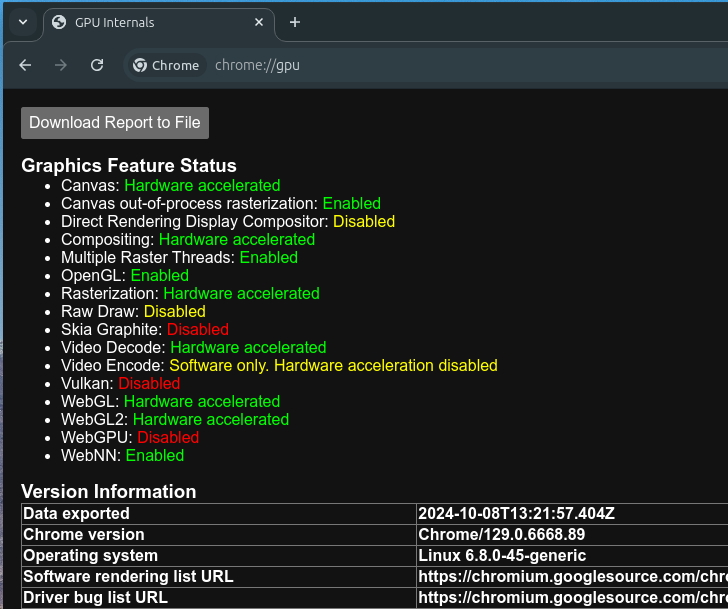Click the Graphics Feature Status heading
The height and width of the screenshot is (609, 728).
tap(129, 166)
